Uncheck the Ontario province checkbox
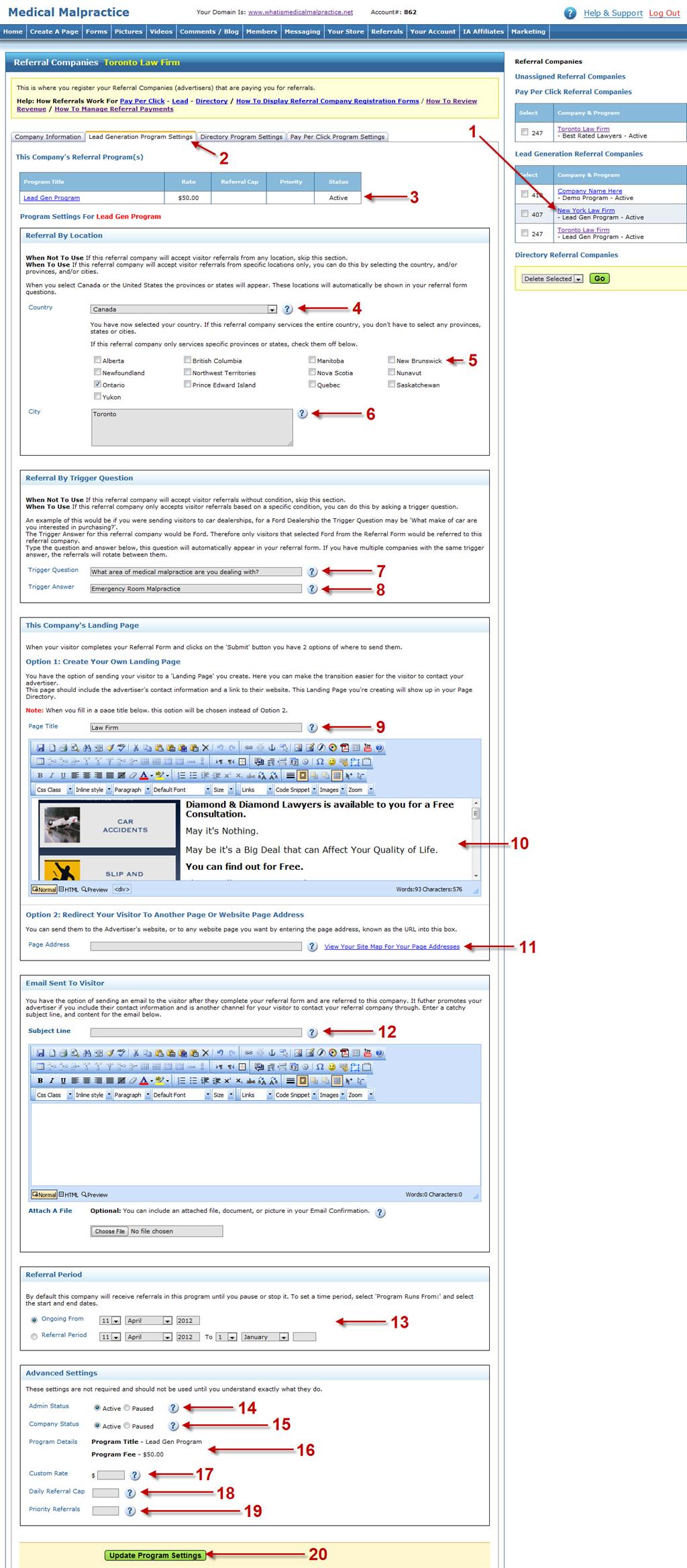The height and width of the screenshot is (1568, 687). pyautogui.click(x=98, y=384)
